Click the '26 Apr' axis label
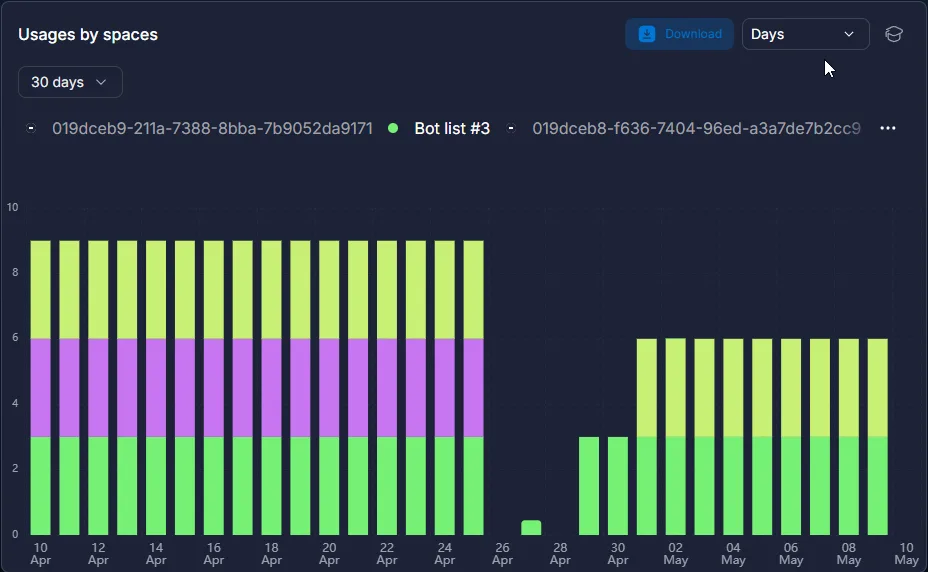 [502, 554]
